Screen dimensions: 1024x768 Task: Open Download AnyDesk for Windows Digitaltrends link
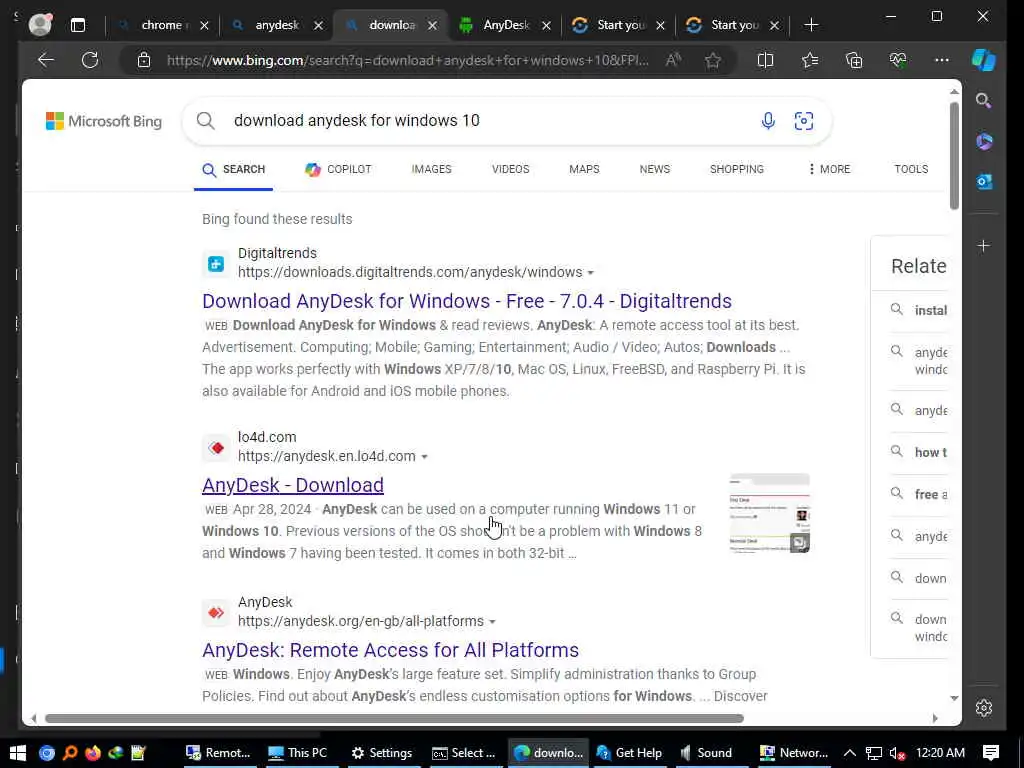[x=466, y=301]
